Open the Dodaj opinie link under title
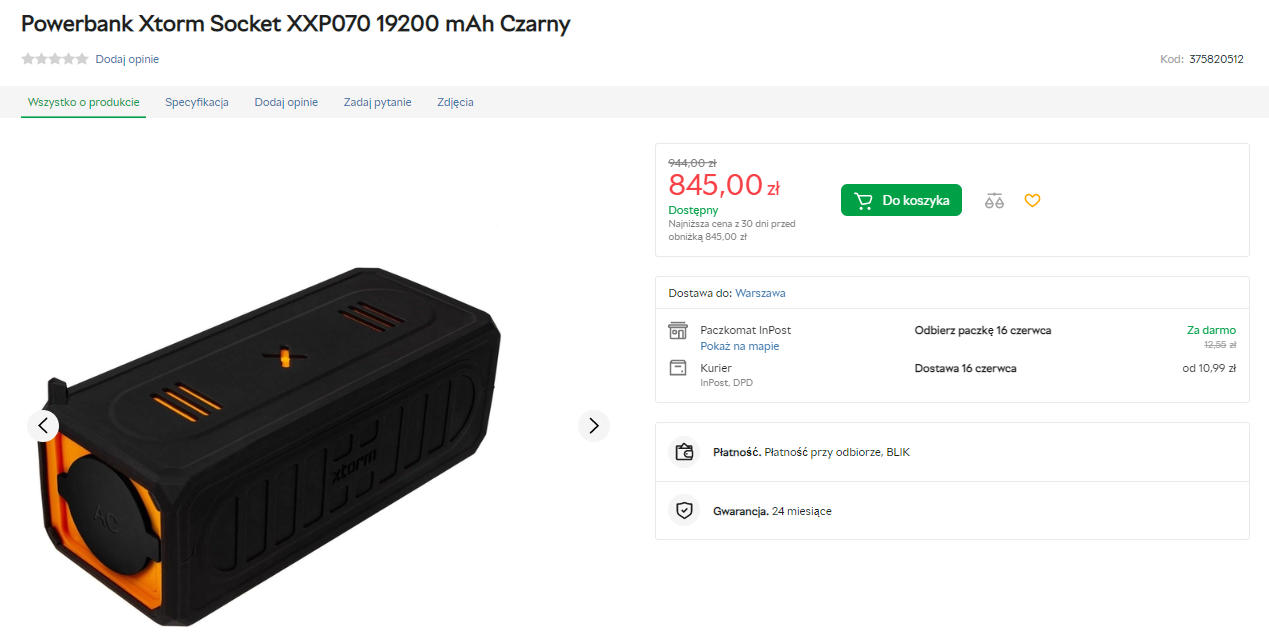 pos(127,59)
